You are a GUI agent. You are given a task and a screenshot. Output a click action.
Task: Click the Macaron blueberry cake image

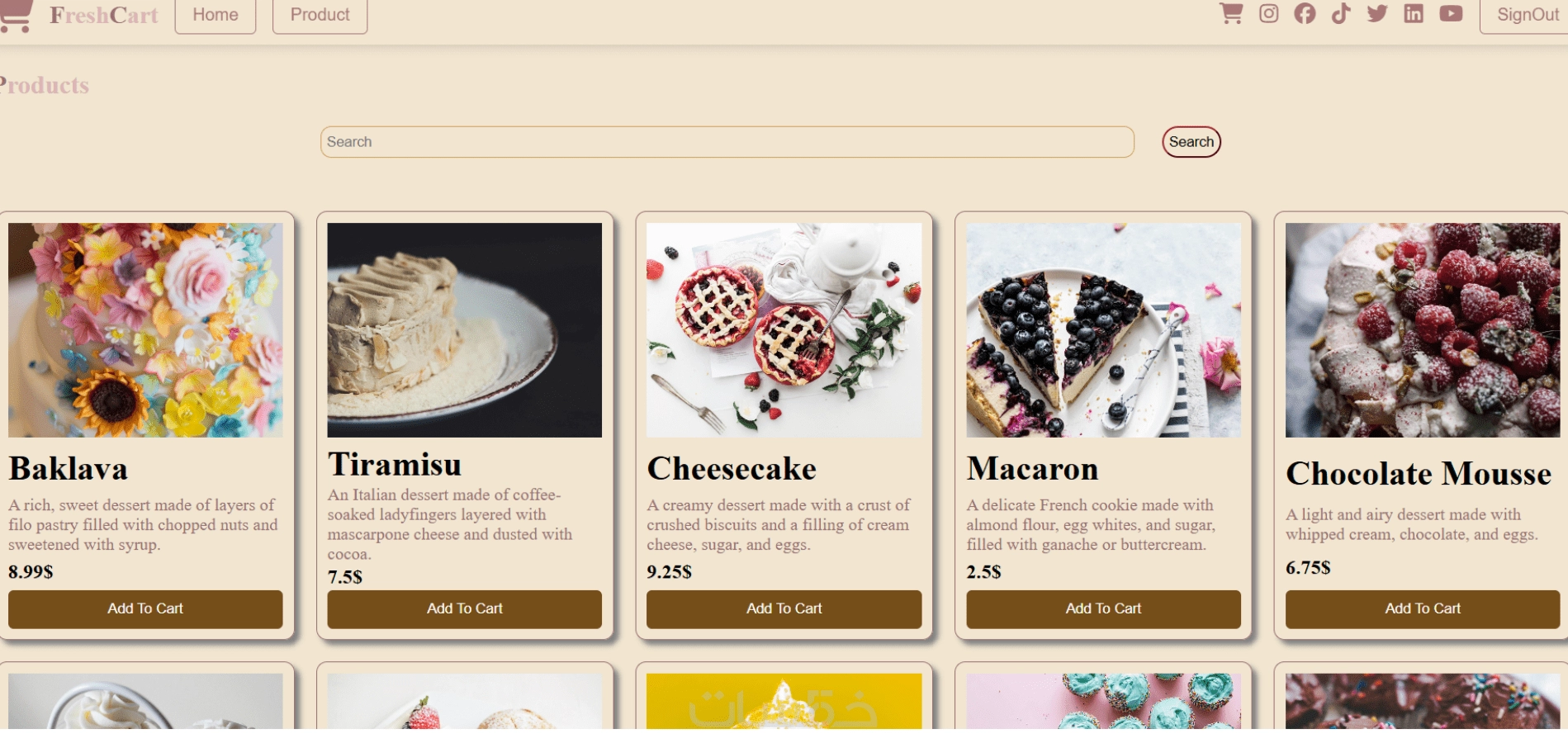pyautogui.click(x=1103, y=329)
